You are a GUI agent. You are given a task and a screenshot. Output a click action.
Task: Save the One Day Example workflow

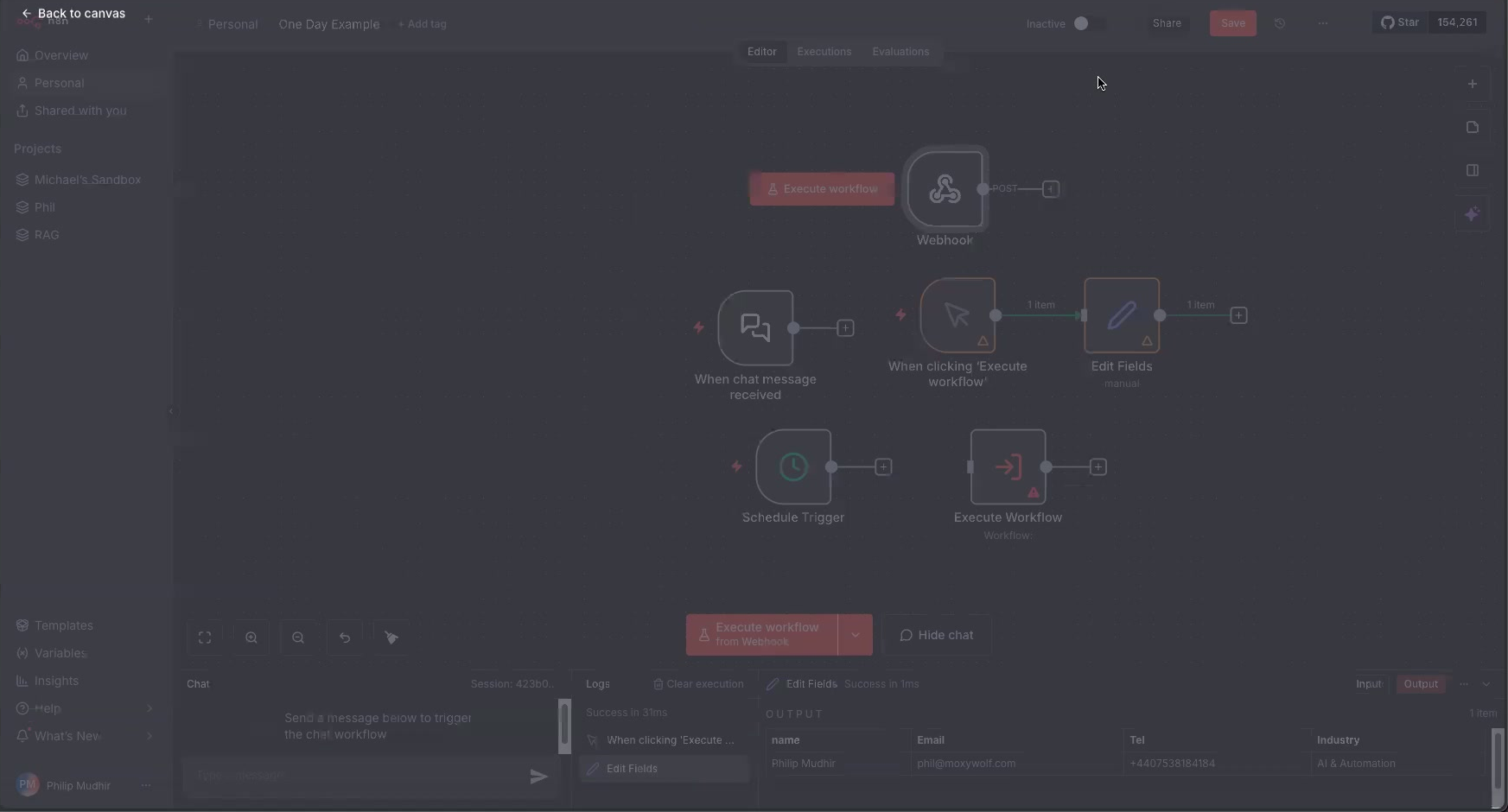(x=1232, y=23)
